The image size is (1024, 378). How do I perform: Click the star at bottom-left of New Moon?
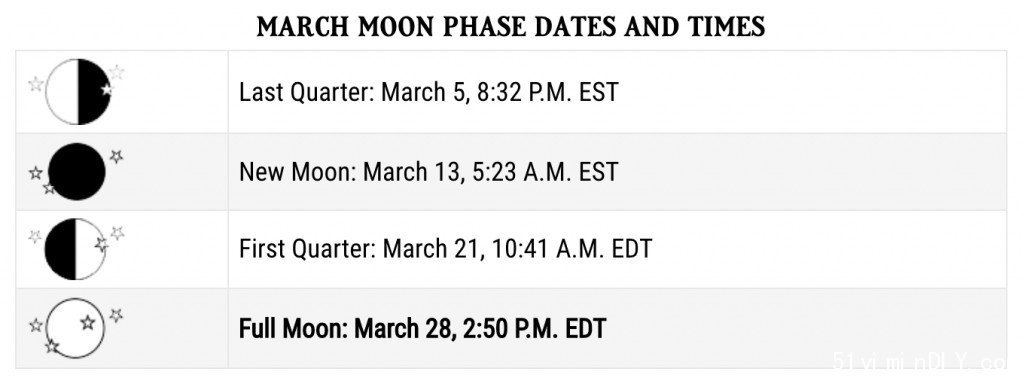[49, 189]
